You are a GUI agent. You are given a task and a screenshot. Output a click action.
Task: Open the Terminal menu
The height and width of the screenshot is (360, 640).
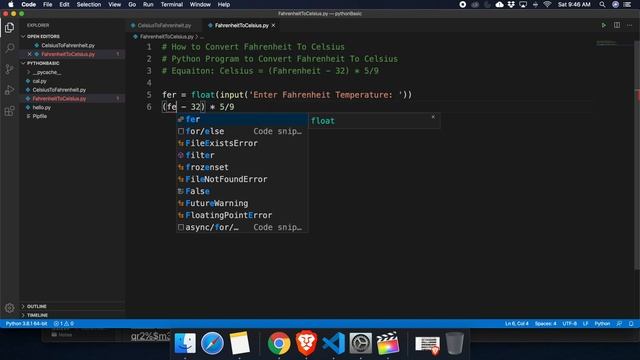[171, 4]
